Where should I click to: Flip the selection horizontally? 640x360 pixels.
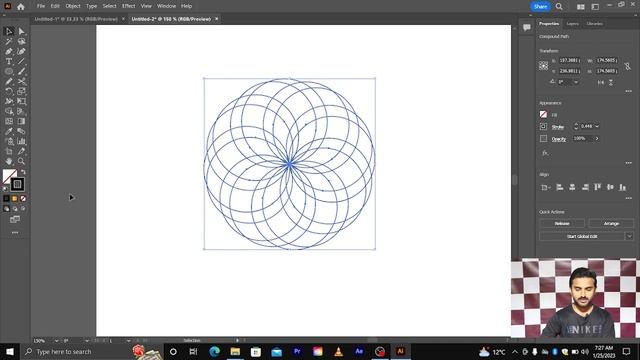click(601, 82)
